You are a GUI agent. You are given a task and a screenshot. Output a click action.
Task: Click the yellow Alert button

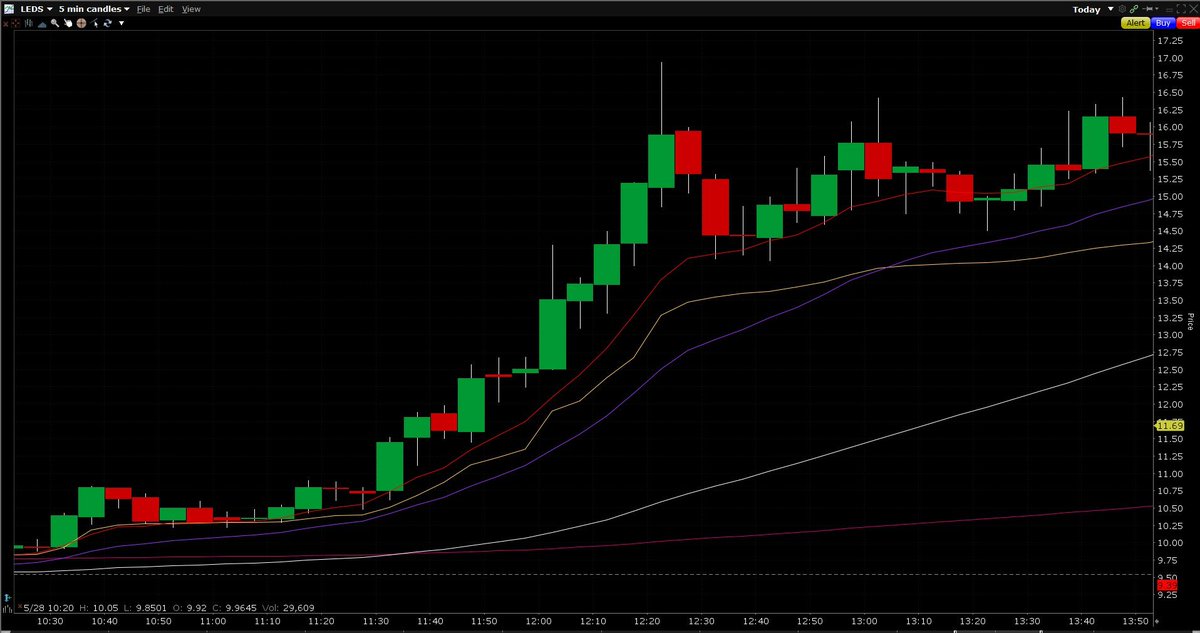point(1135,22)
